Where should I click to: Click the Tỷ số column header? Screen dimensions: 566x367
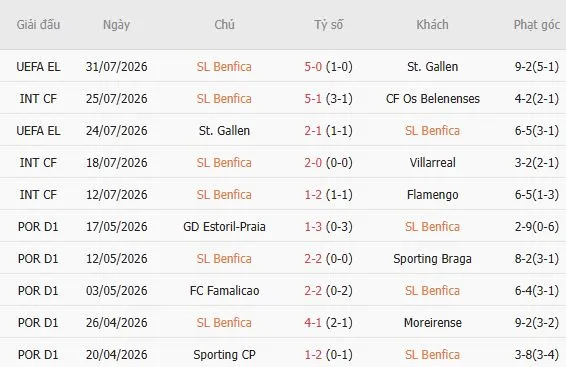[328, 25]
